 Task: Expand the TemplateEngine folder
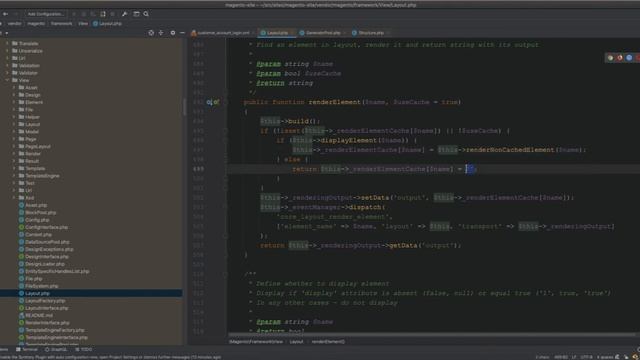(14, 176)
